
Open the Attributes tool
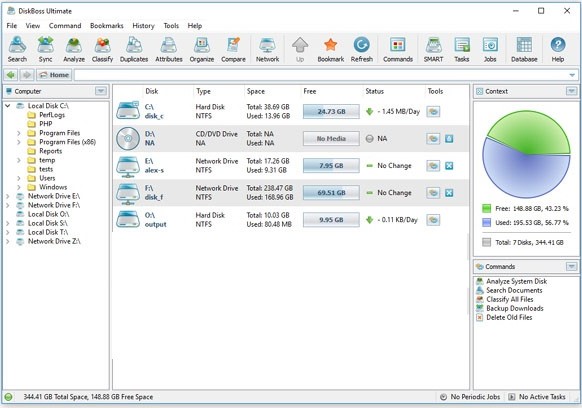tap(169, 49)
